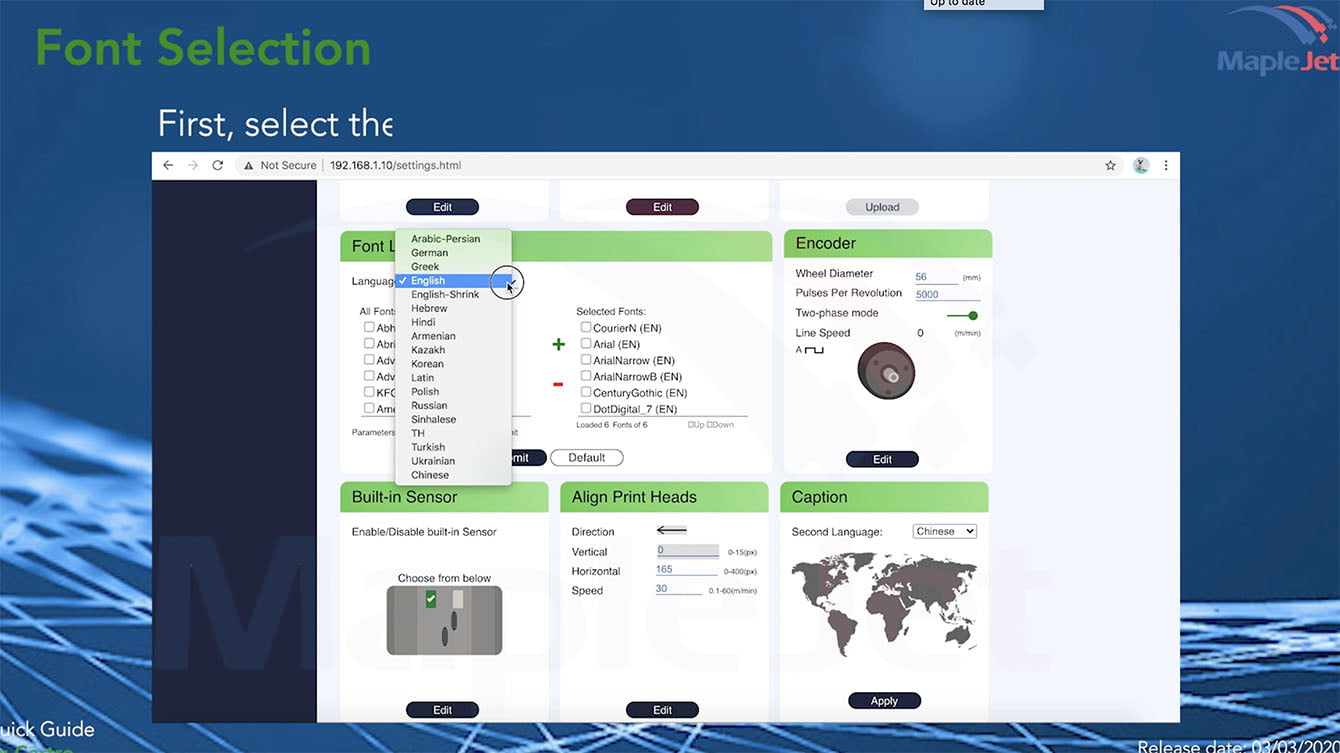Open the Second Language dropdown
Viewport: 1340px width, 753px height.
click(x=944, y=531)
